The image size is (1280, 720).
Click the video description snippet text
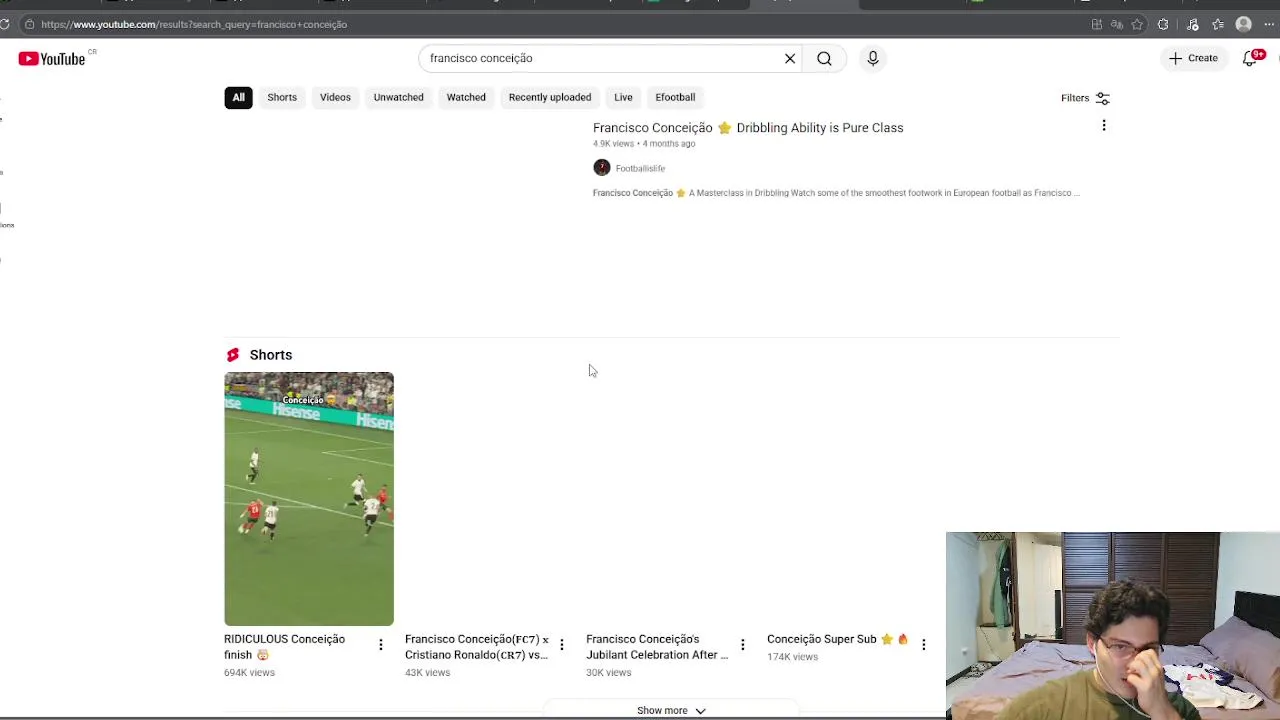(836, 193)
